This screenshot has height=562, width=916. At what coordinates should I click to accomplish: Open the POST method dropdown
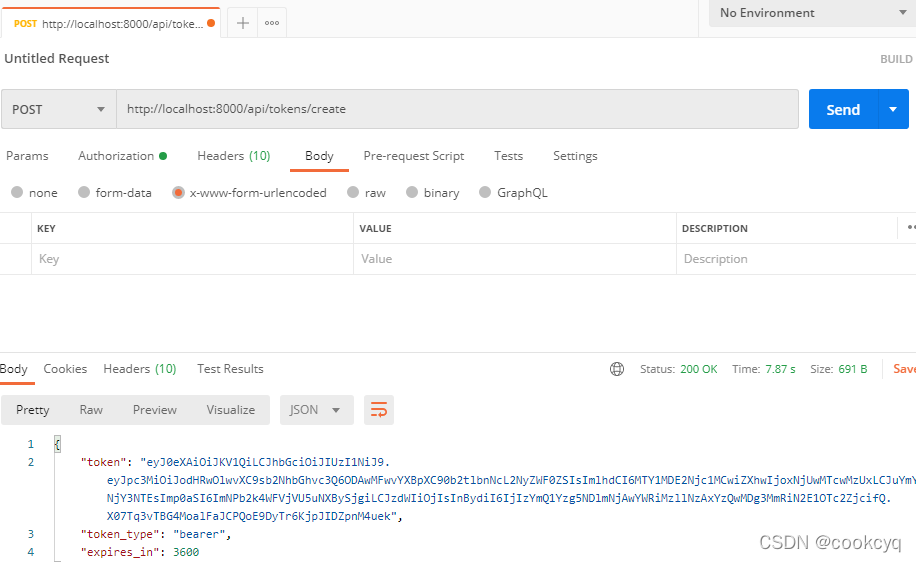tap(59, 109)
